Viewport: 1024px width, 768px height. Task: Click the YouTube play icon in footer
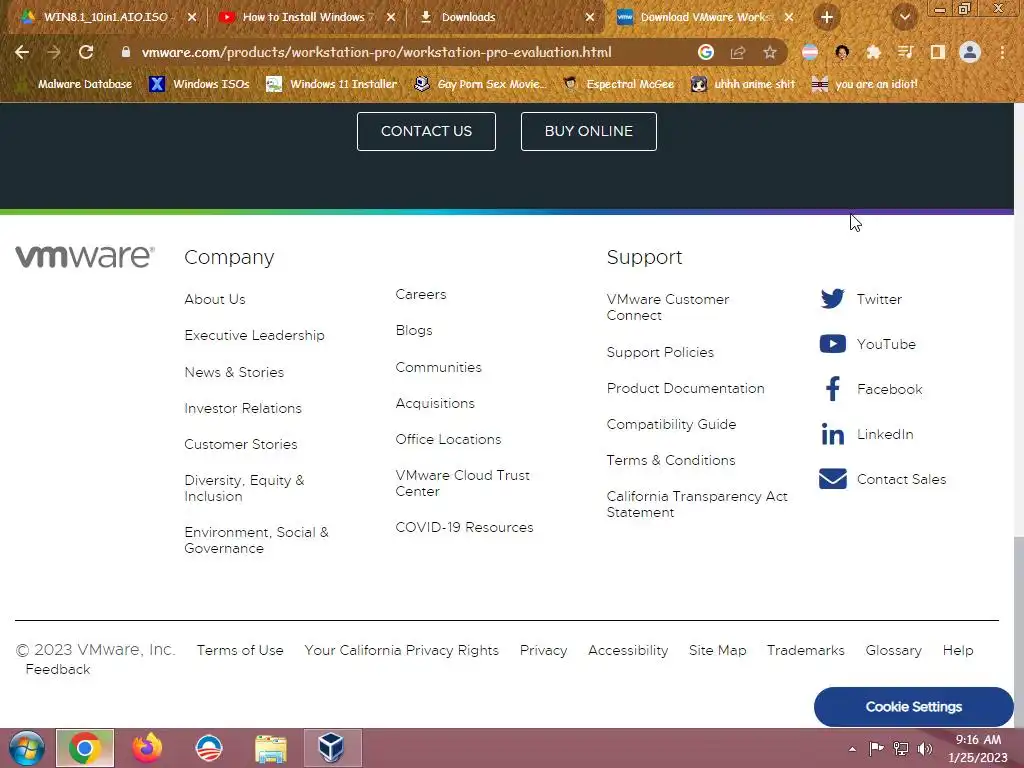833,344
